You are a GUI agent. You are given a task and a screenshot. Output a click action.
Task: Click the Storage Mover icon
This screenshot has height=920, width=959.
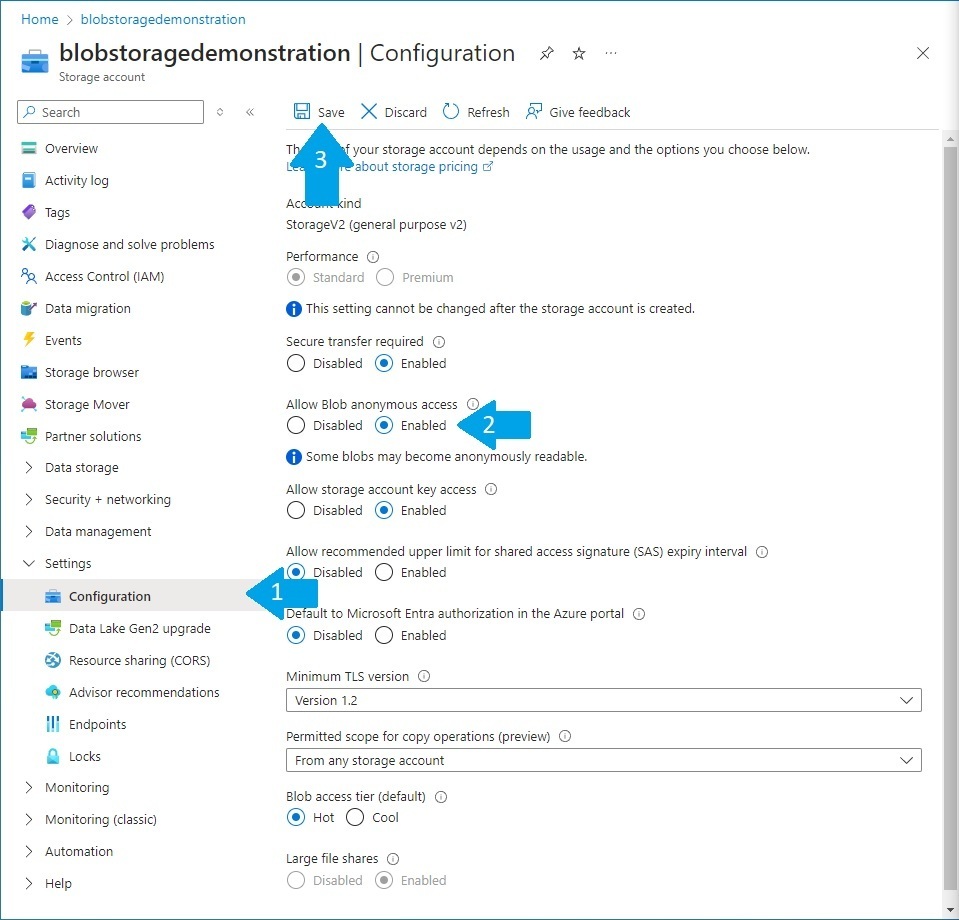point(29,404)
